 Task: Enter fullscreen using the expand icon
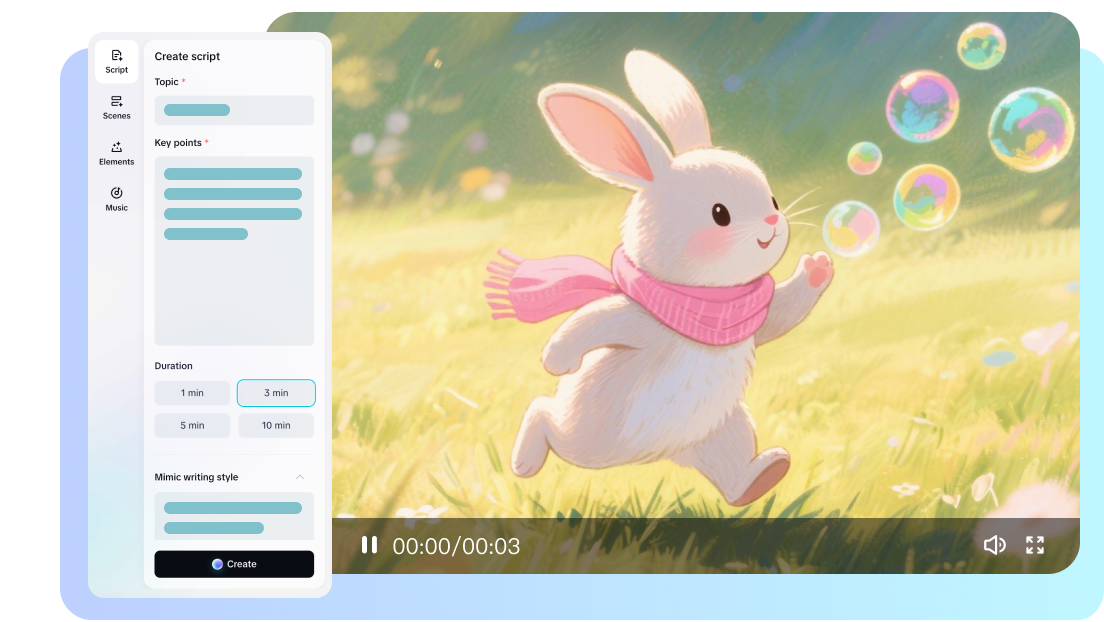[x=1035, y=544]
